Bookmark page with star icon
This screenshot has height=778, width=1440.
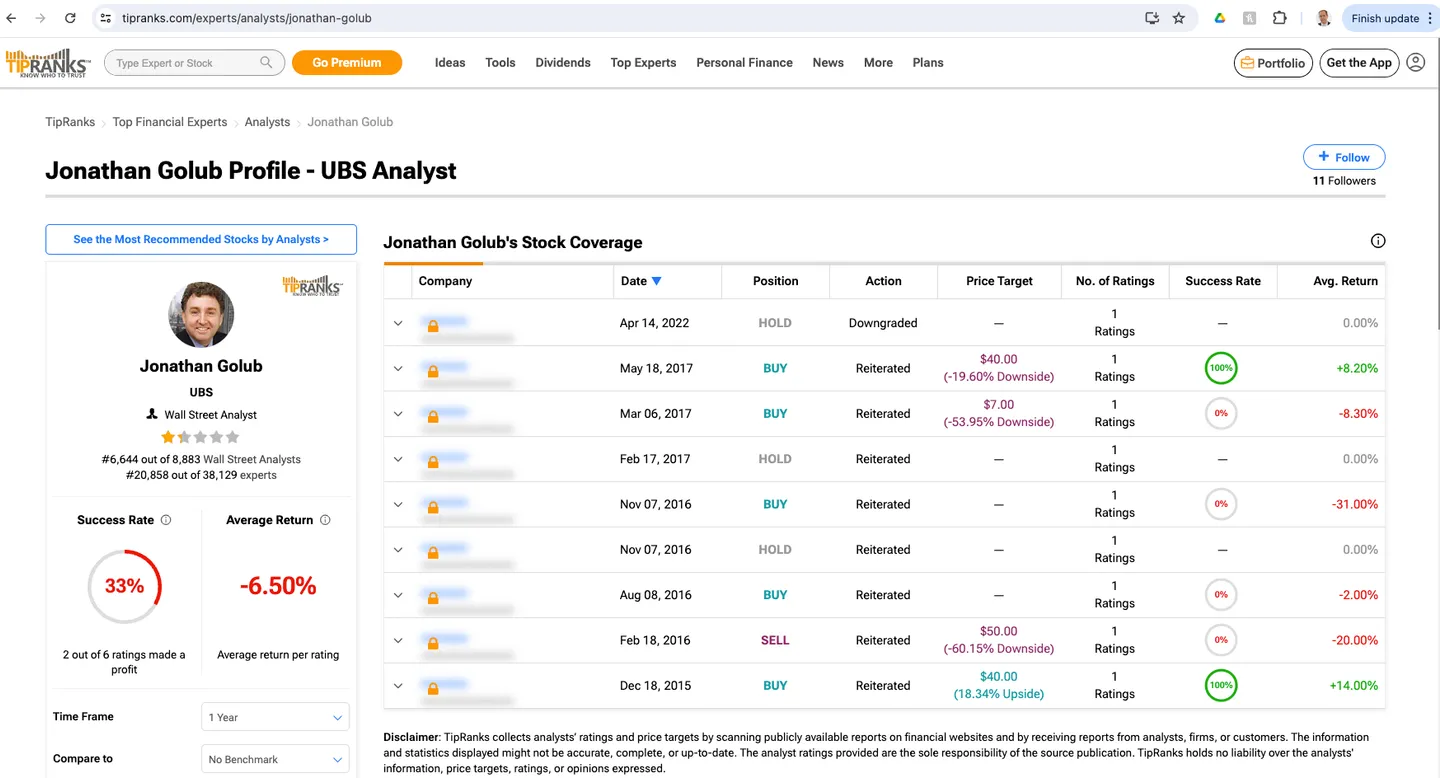tap(1179, 18)
